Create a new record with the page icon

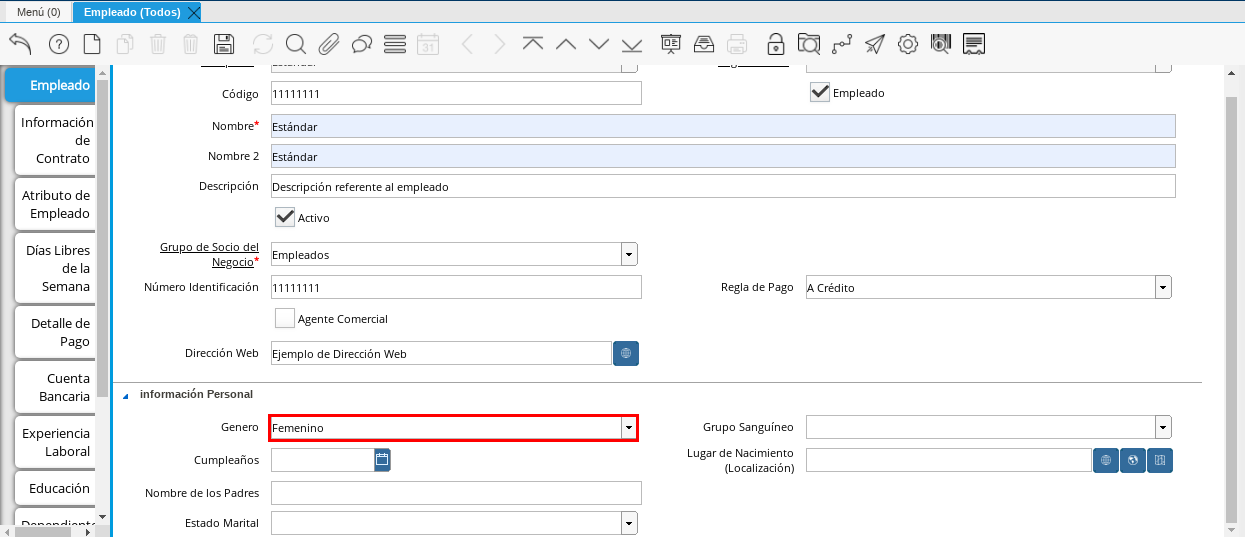click(92, 44)
